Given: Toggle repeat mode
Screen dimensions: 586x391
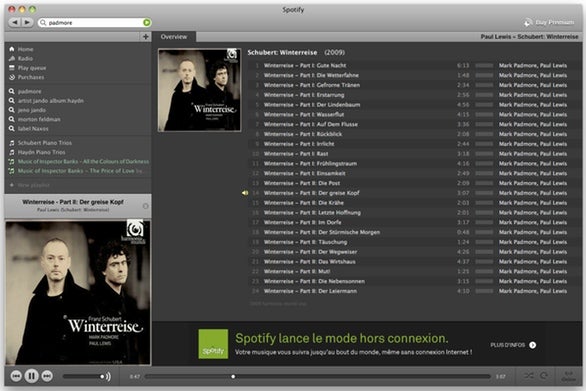Looking at the screenshot, I should [544, 376].
